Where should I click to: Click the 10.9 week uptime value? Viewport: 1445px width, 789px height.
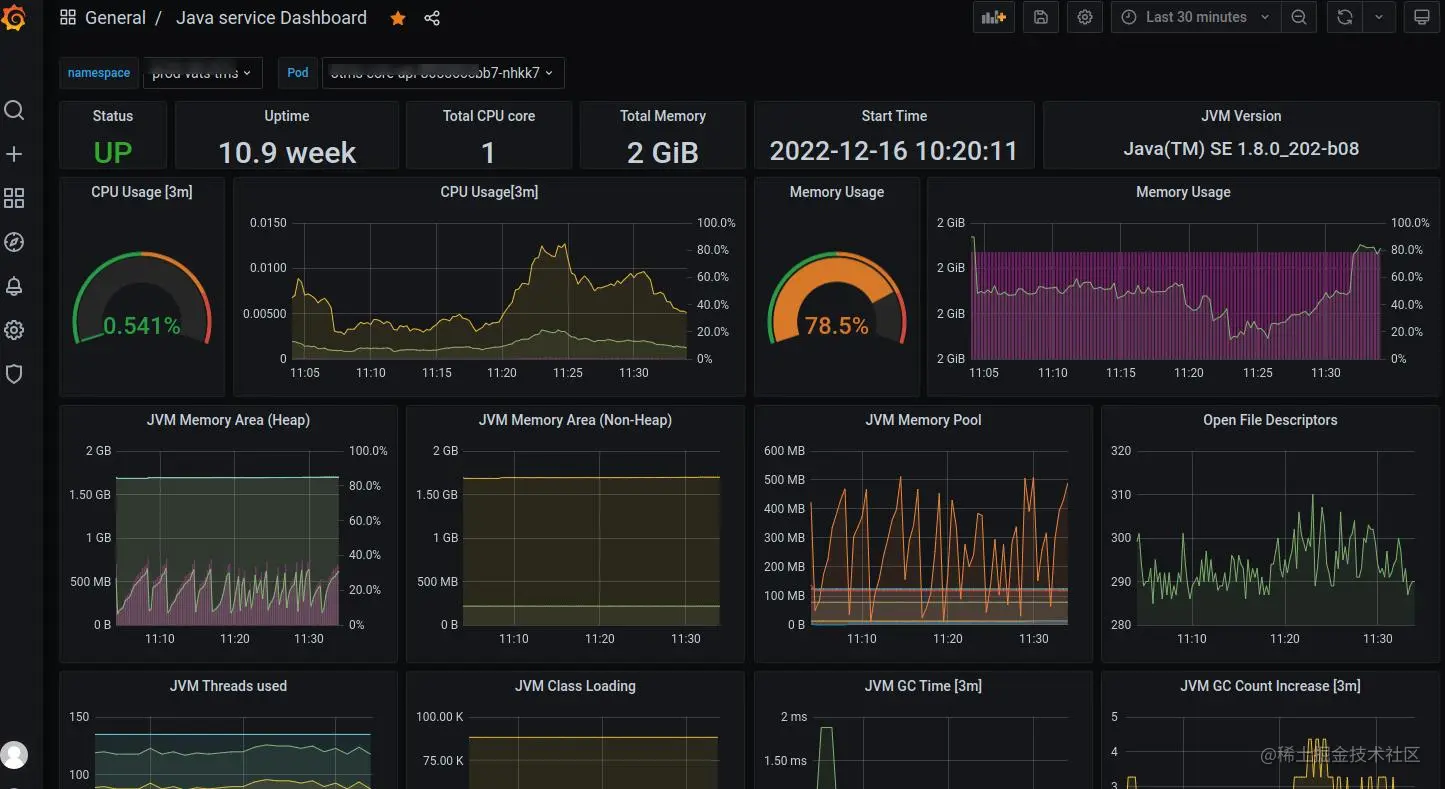[287, 152]
